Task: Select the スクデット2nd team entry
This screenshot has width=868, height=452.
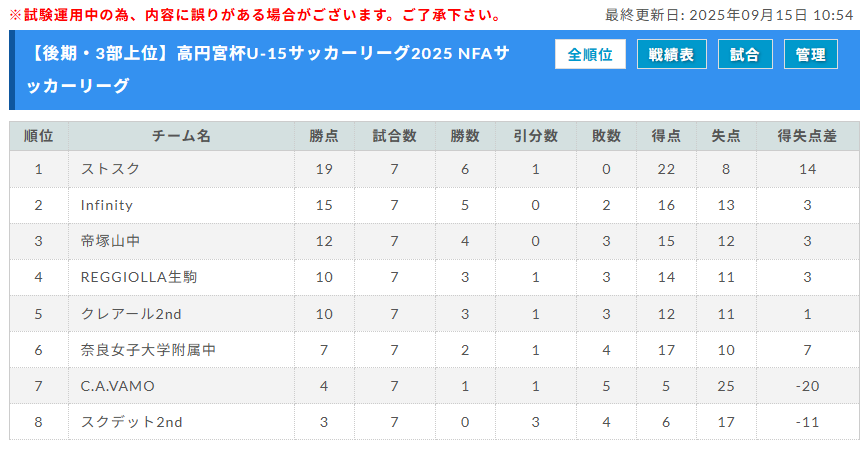Action: tap(132, 422)
